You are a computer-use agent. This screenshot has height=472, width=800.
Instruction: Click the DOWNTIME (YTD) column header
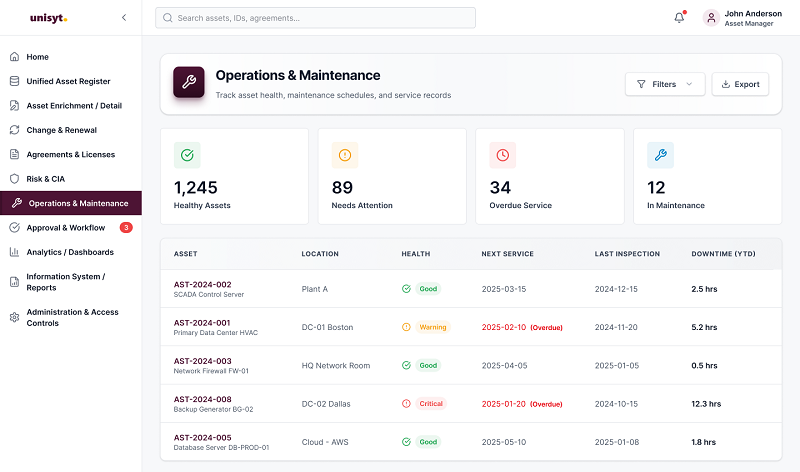click(723, 254)
